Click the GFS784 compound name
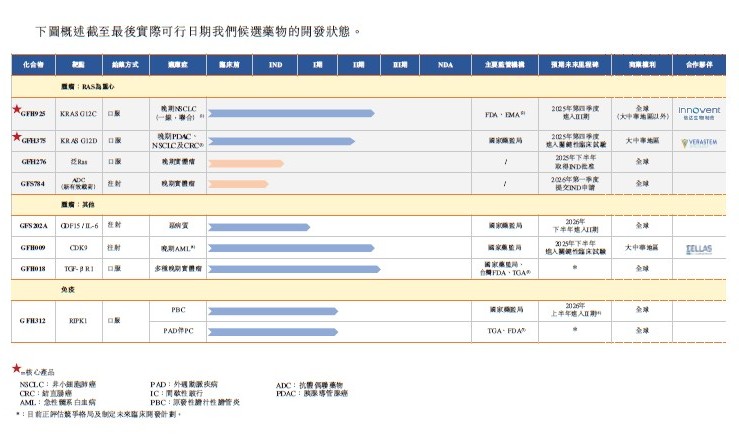 (x=33, y=183)
